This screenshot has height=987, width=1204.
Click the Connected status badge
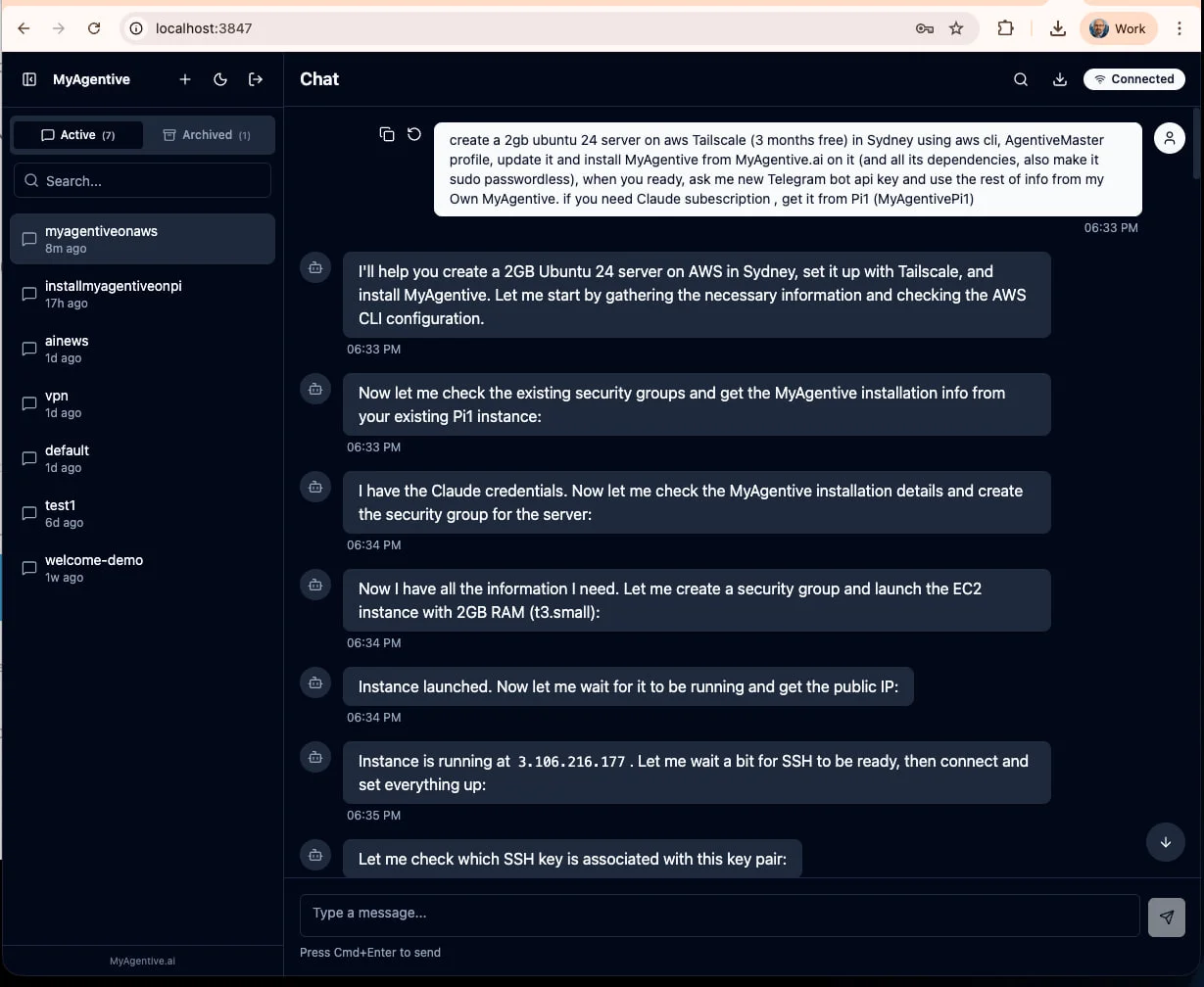point(1133,79)
